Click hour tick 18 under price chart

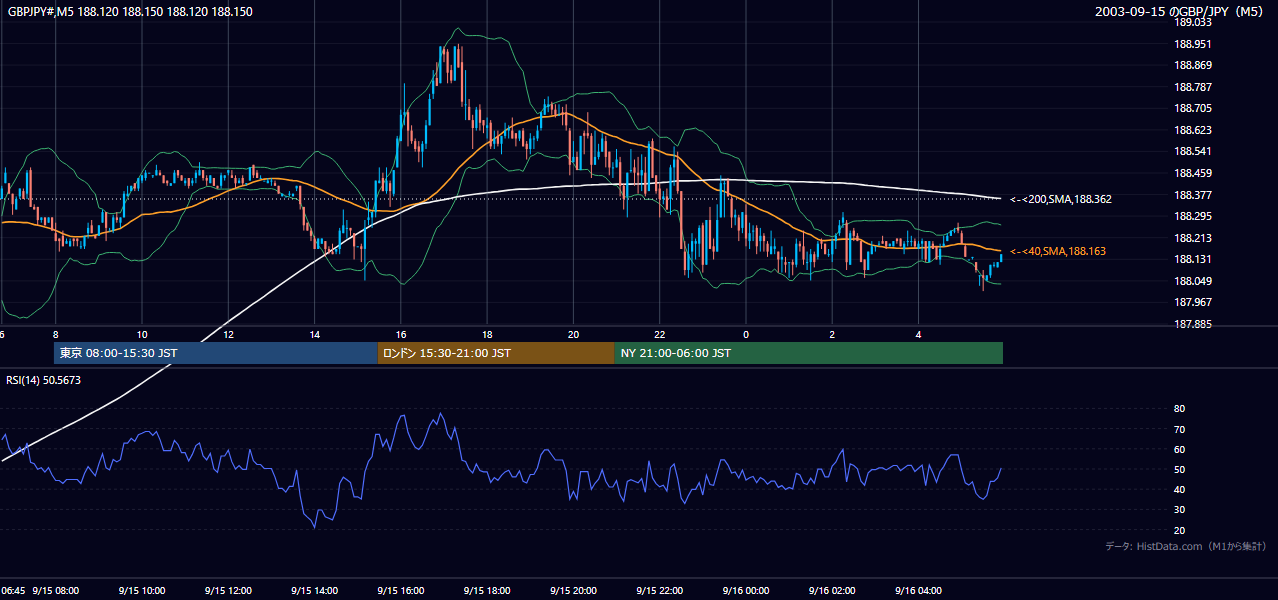tap(486, 334)
